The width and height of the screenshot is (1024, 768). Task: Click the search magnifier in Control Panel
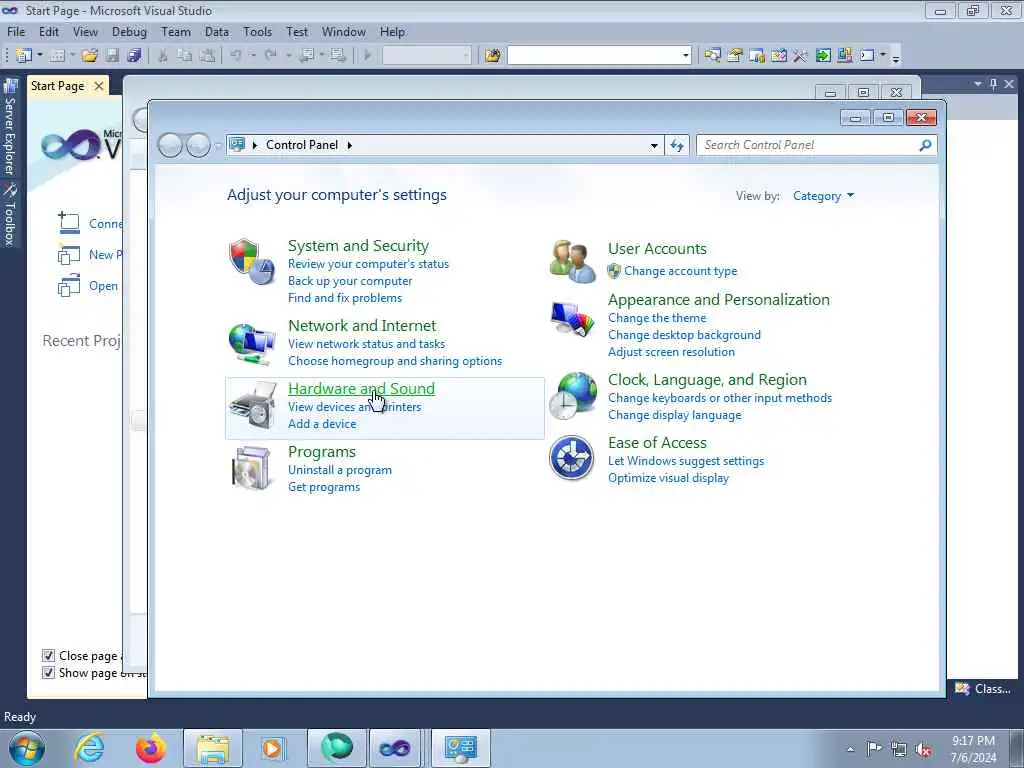click(925, 145)
